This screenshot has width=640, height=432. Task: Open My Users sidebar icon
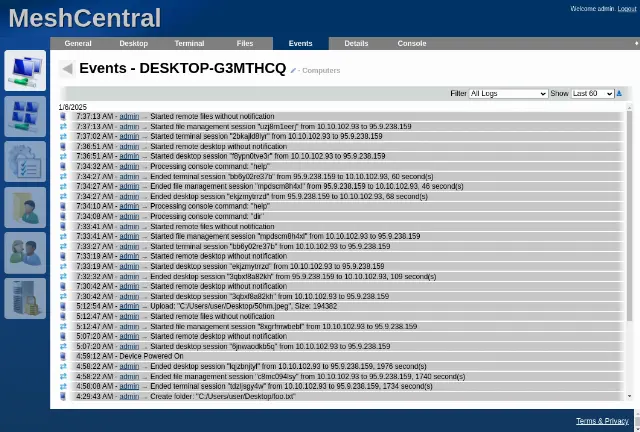[25, 253]
